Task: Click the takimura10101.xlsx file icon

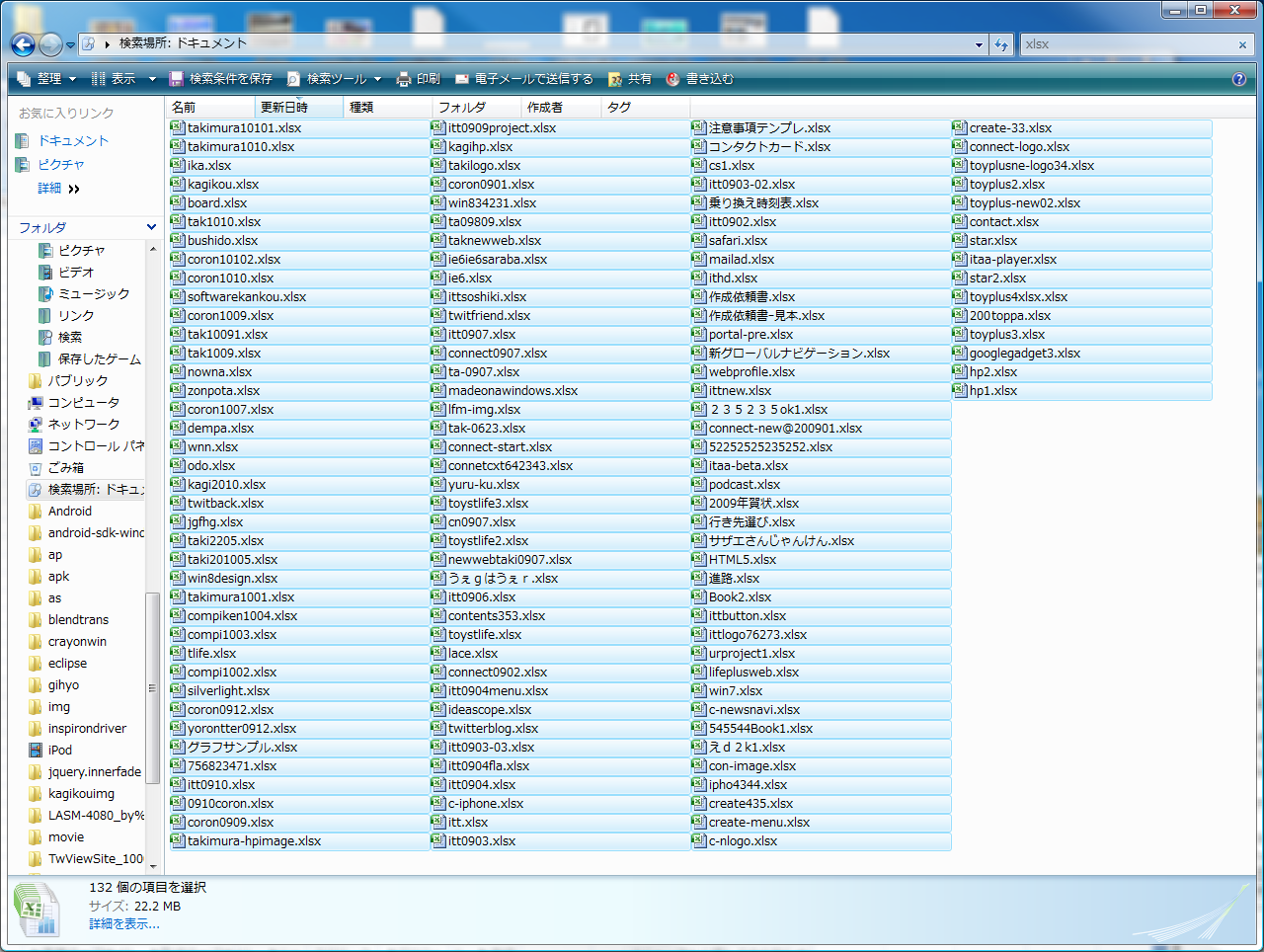Action: [178, 127]
